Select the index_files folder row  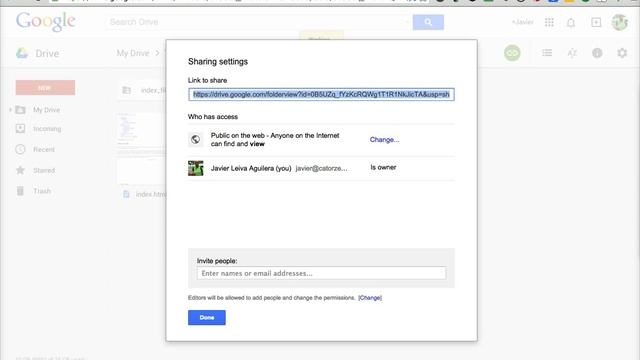pos(142,90)
